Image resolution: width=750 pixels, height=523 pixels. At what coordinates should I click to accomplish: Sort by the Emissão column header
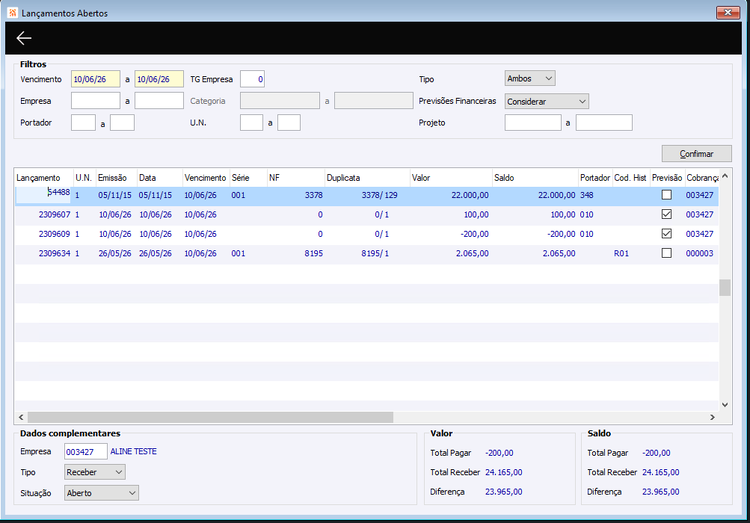coord(117,178)
